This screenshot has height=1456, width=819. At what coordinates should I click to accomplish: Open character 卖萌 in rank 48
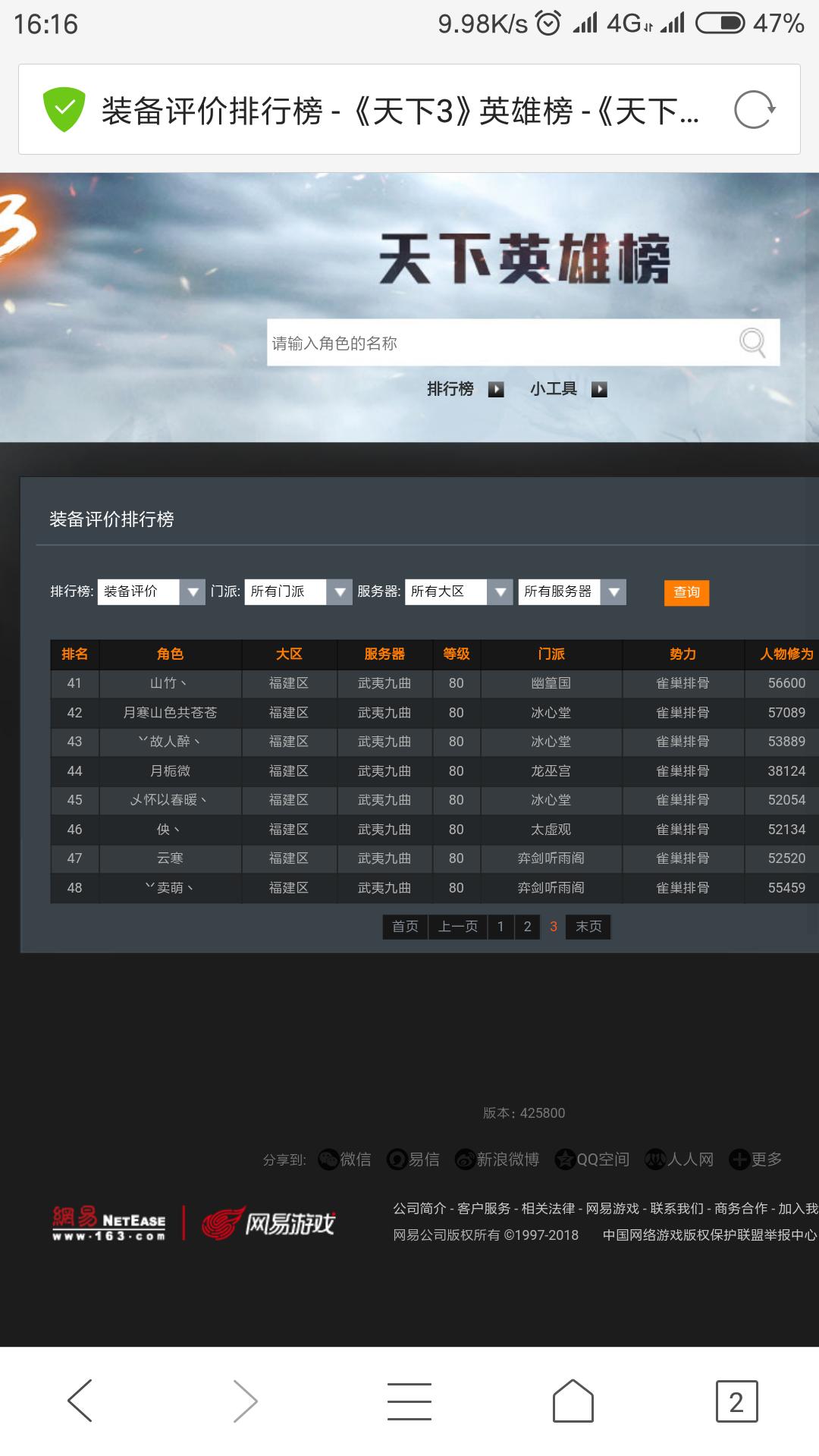coord(170,888)
